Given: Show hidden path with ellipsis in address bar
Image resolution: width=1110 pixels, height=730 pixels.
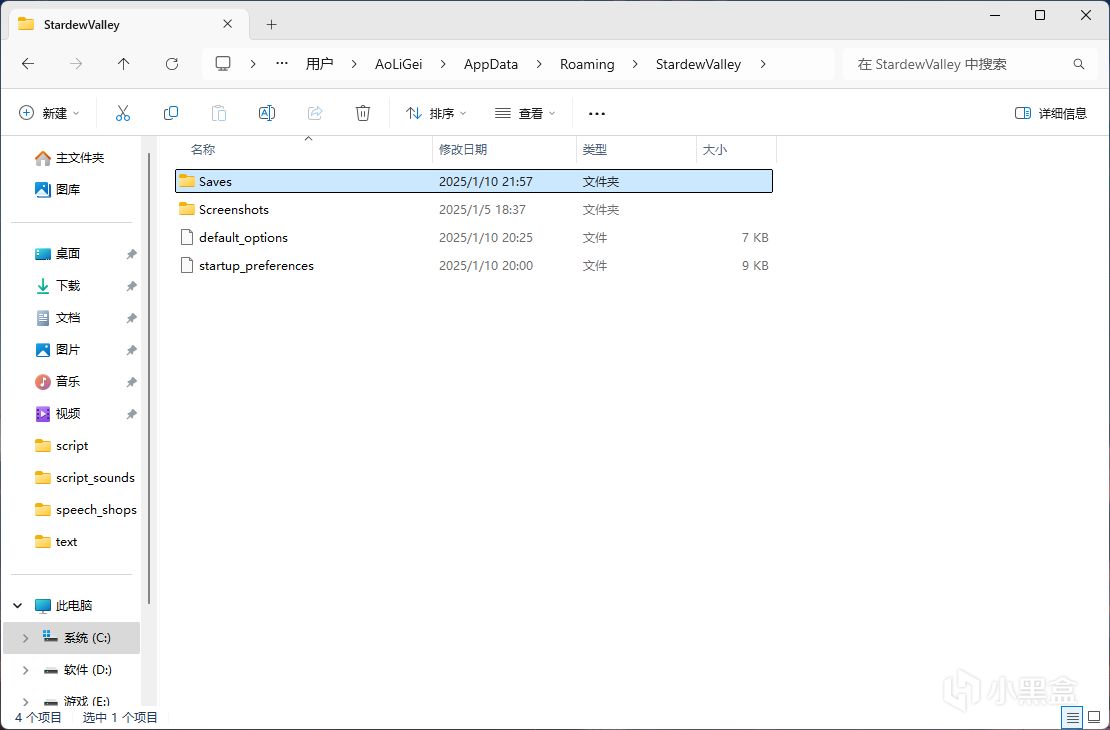Looking at the screenshot, I should click(x=282, y=63).
